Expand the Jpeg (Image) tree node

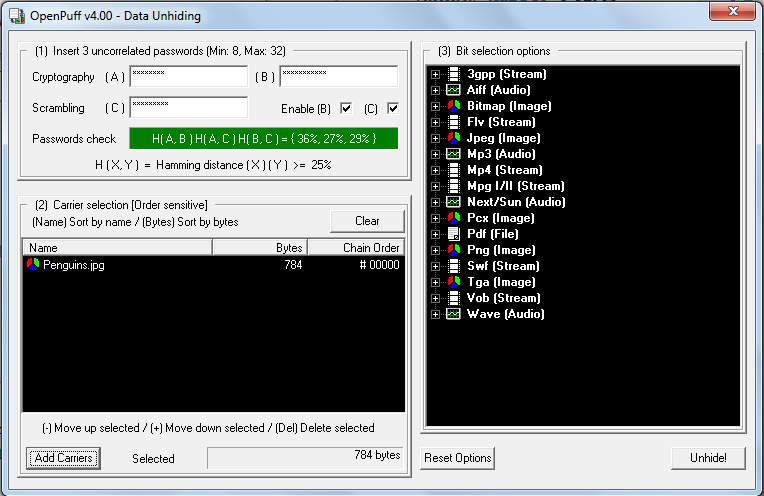click(x=436, y=139)
